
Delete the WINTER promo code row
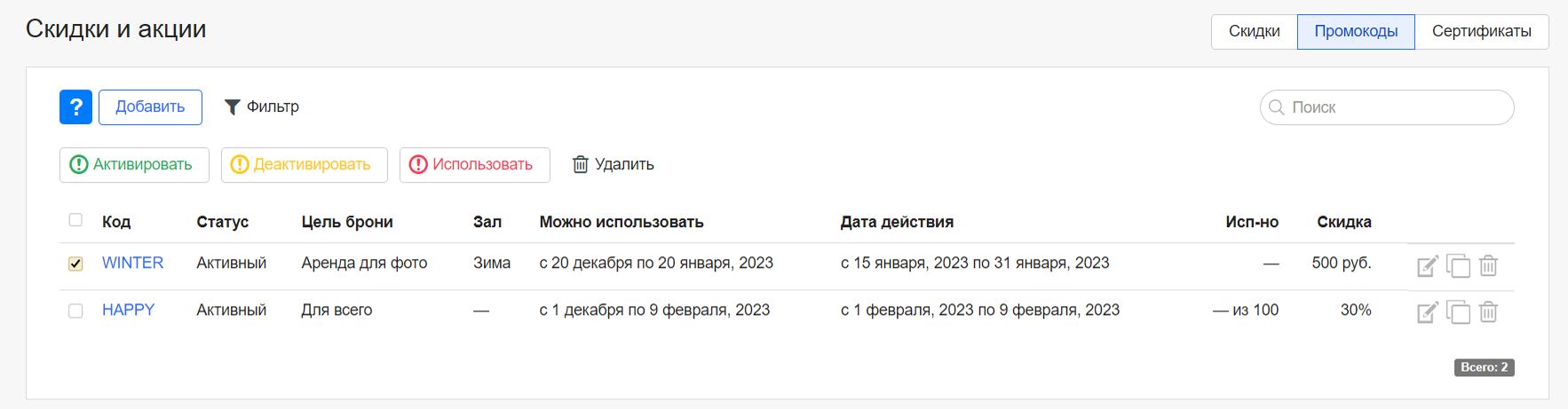tap(1489, 265)
